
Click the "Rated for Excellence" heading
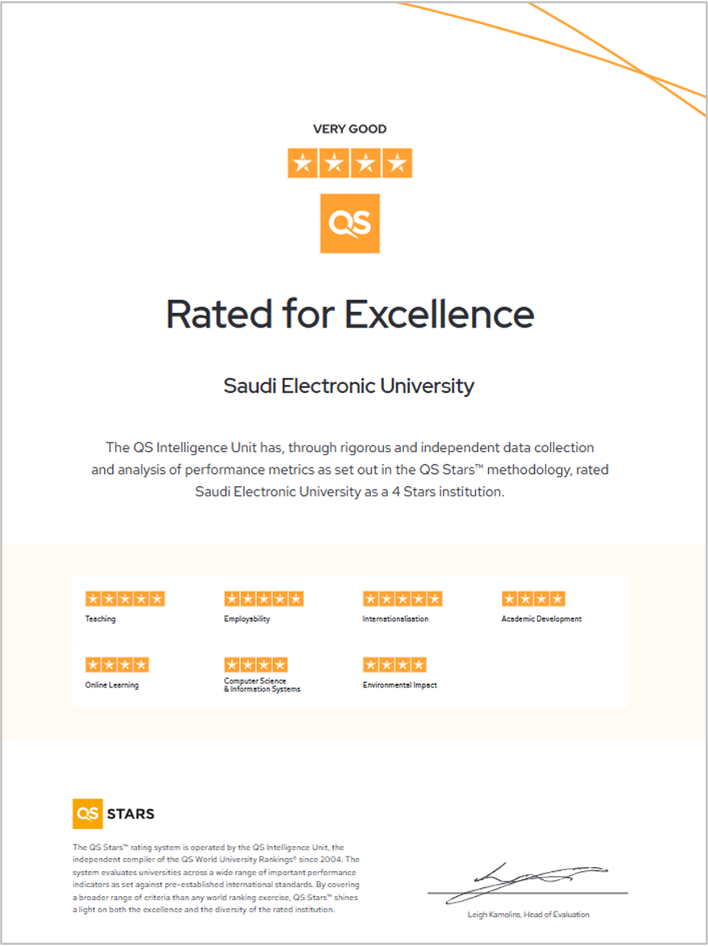(350, 314)
